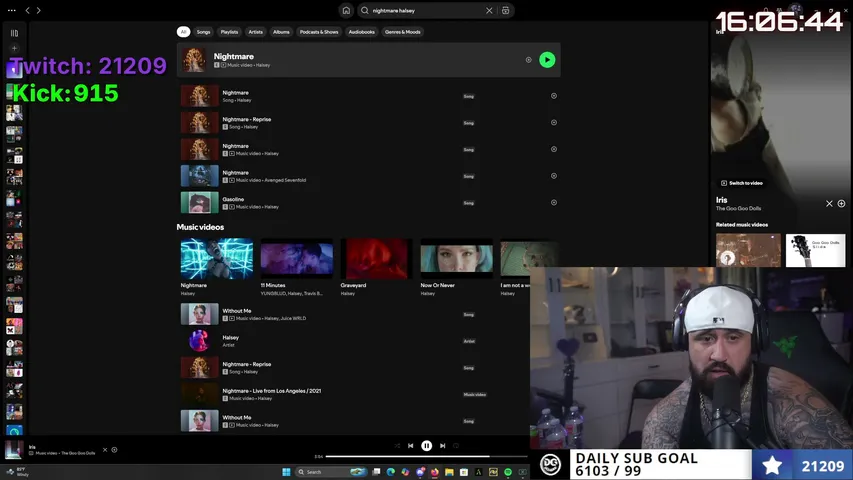Dismiss now-playing Iris with the X in bottom bar
853x480 pixels.
[x=105, y=450]
